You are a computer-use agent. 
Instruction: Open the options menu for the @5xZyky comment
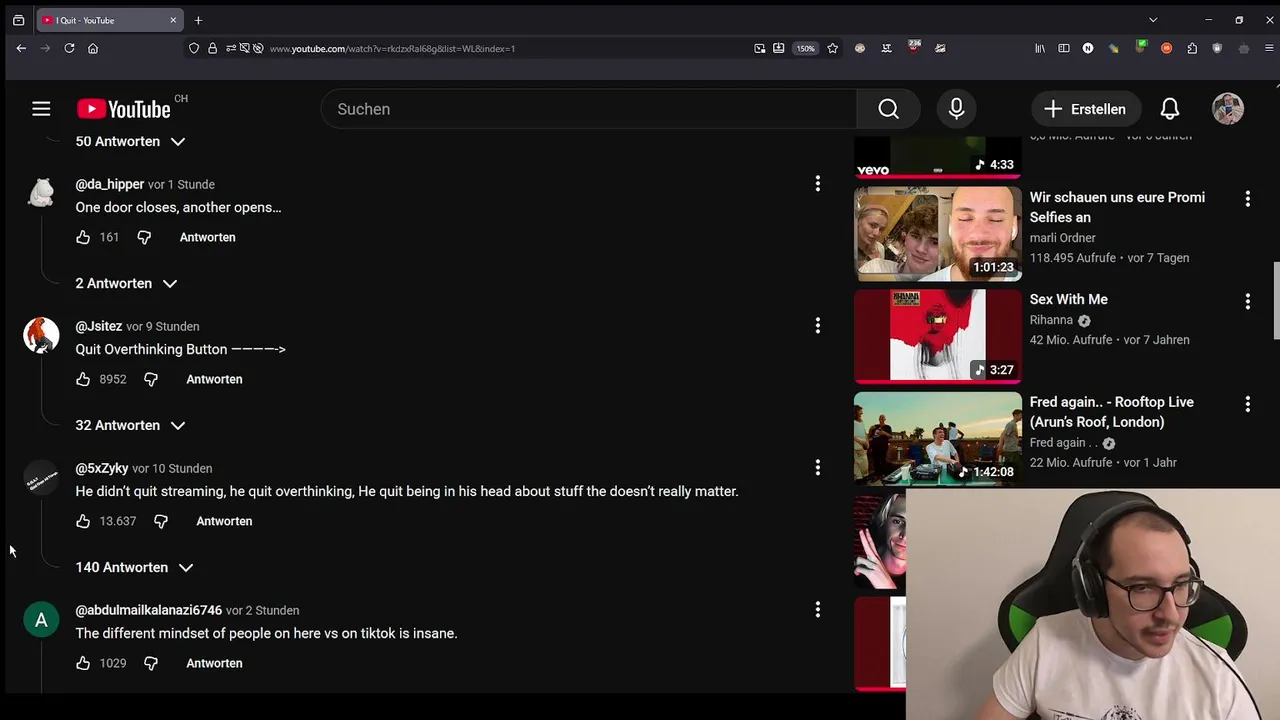pos(818,468)
